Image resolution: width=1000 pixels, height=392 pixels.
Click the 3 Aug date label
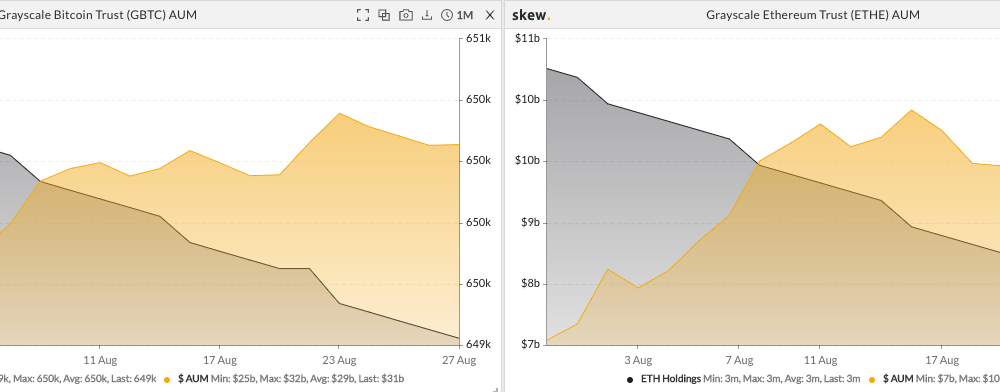pyautogui.click(x=638, y=360)
